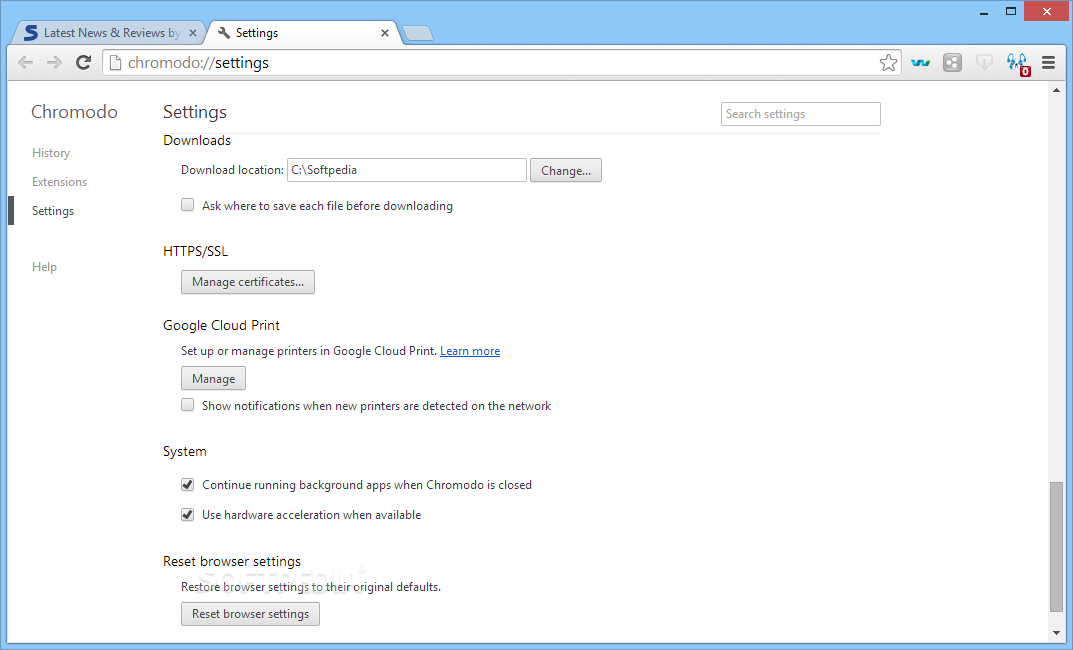Click the scrollbar up arrow
The image size is (1073, 650).
[x=1057, y=90]
